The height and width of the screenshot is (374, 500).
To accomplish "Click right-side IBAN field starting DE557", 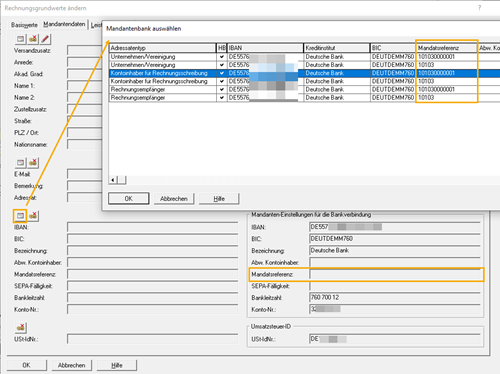I will (x=395, y=227).
